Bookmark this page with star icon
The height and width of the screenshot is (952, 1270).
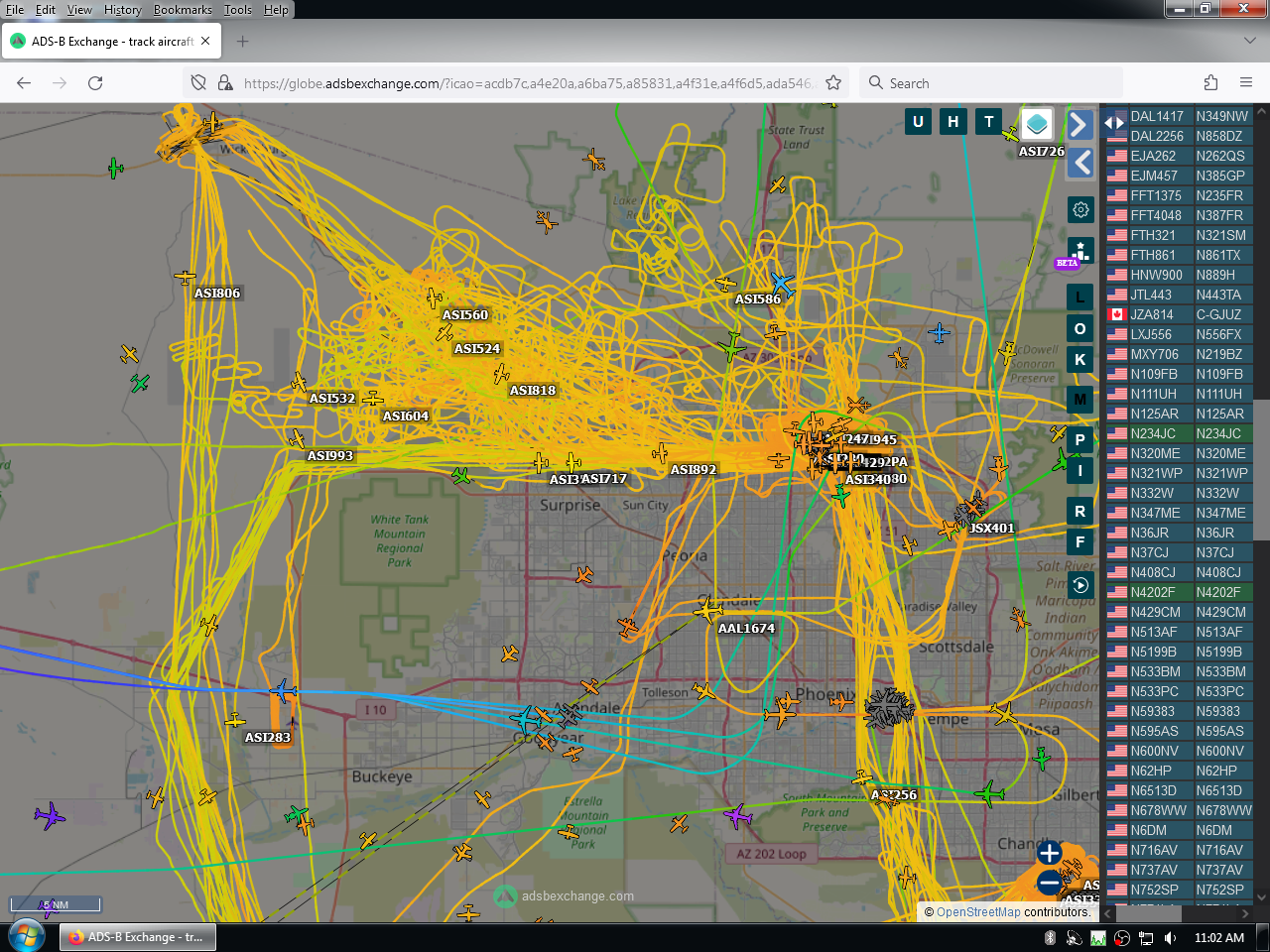pos(833,83)
